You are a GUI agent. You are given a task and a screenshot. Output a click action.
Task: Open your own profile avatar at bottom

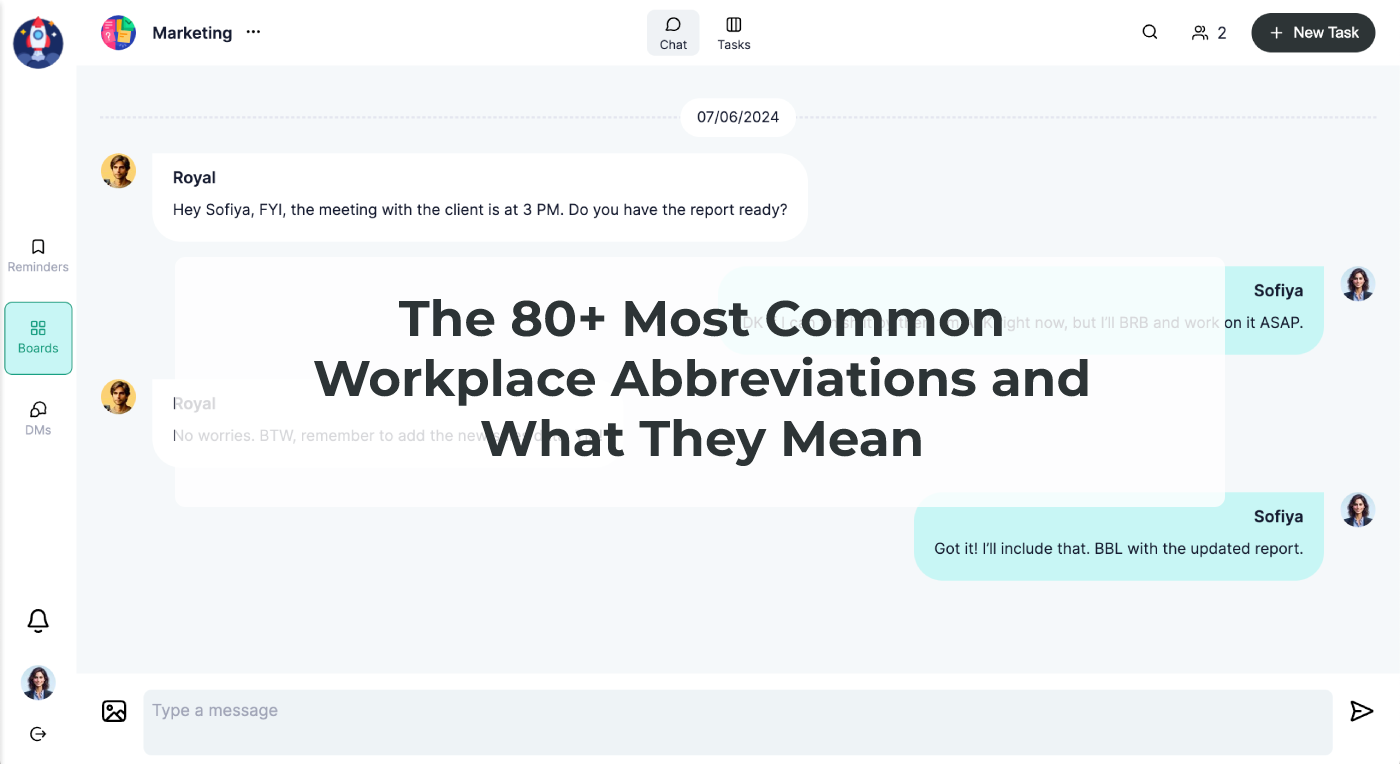click(37, 682)
